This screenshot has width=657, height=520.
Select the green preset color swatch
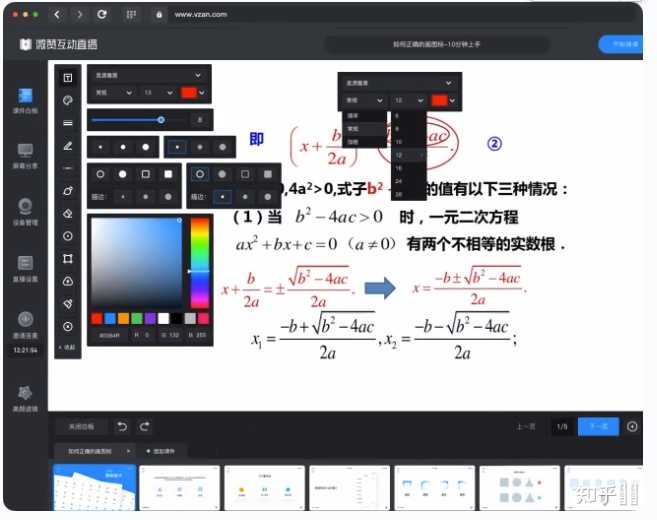coord(137,318)
